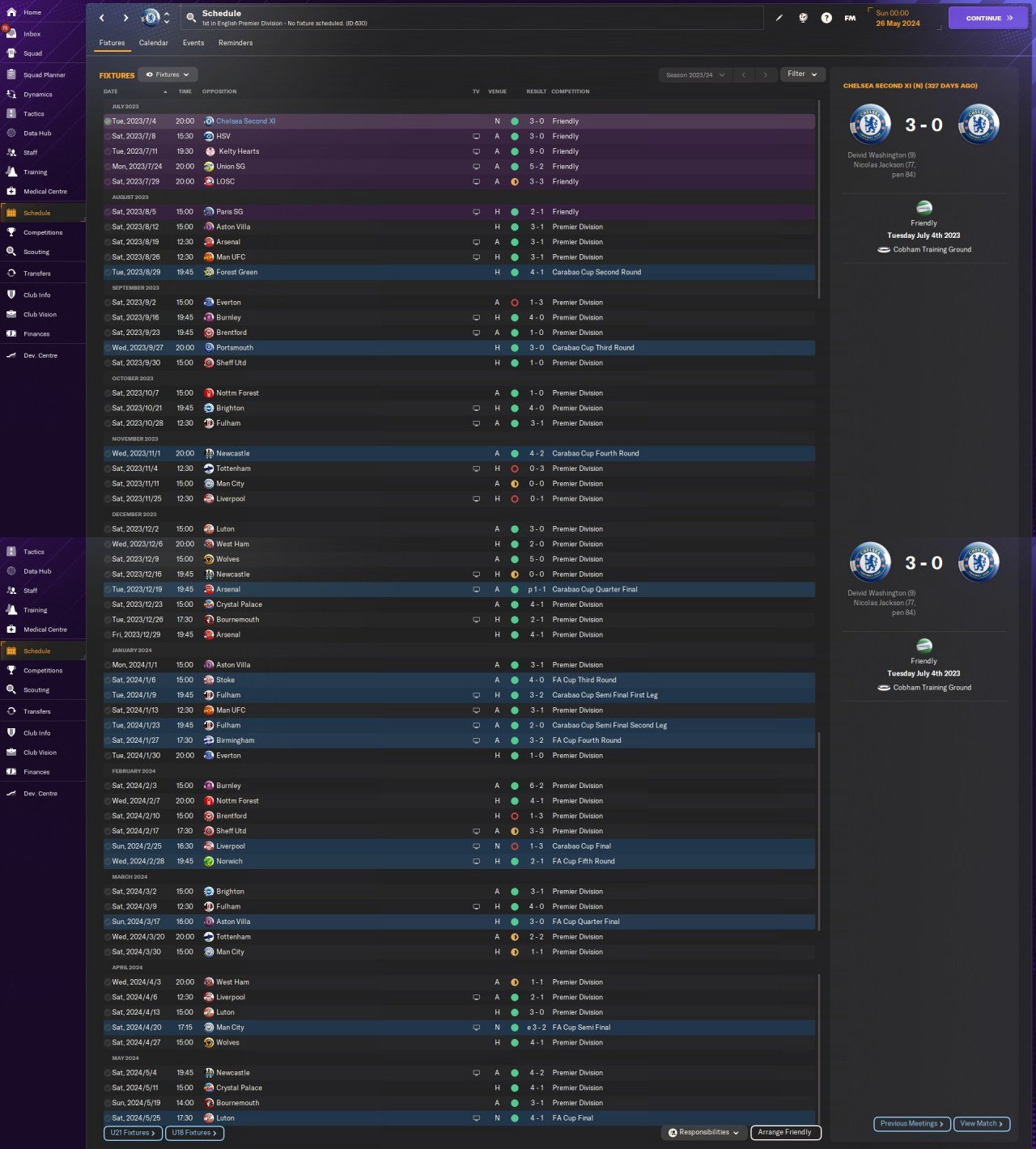
Task: Click the e 3 - 2 result against Man City
Action: [x=537, y=1028]
